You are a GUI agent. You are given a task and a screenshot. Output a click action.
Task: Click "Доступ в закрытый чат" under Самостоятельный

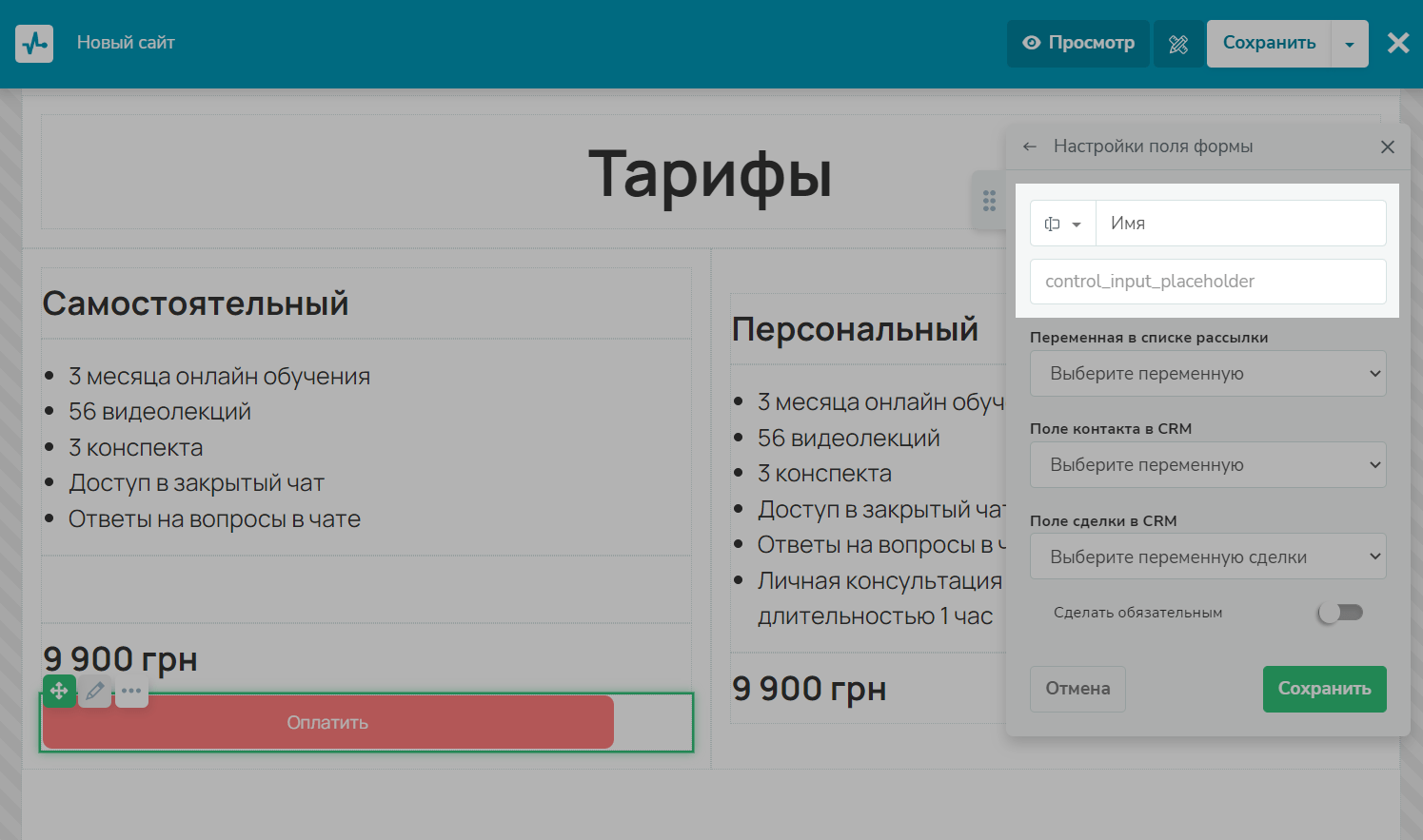[196, 483]
